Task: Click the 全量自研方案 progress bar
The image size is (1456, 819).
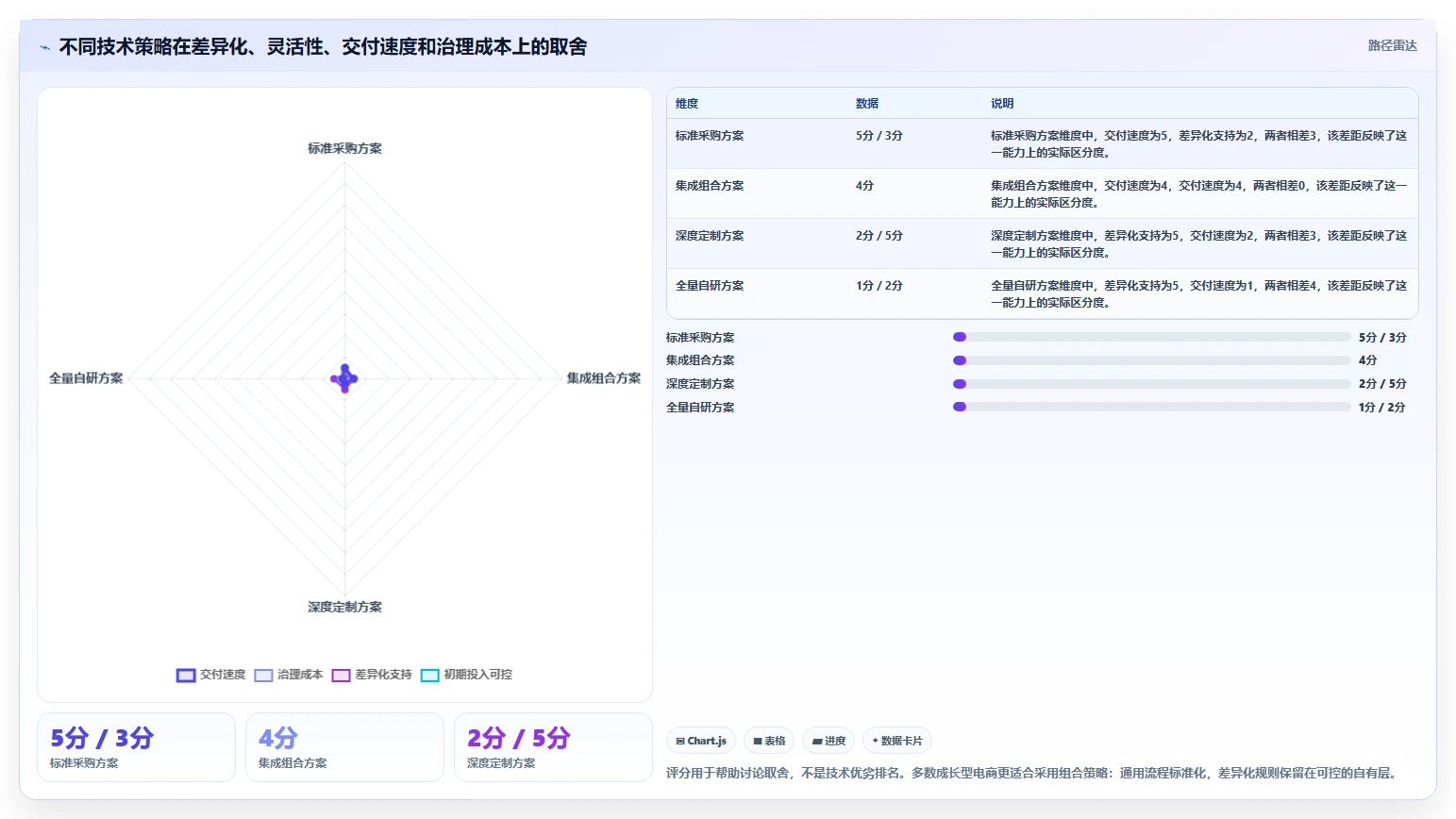Action: pyautogui.click(x=1151, y=407)
